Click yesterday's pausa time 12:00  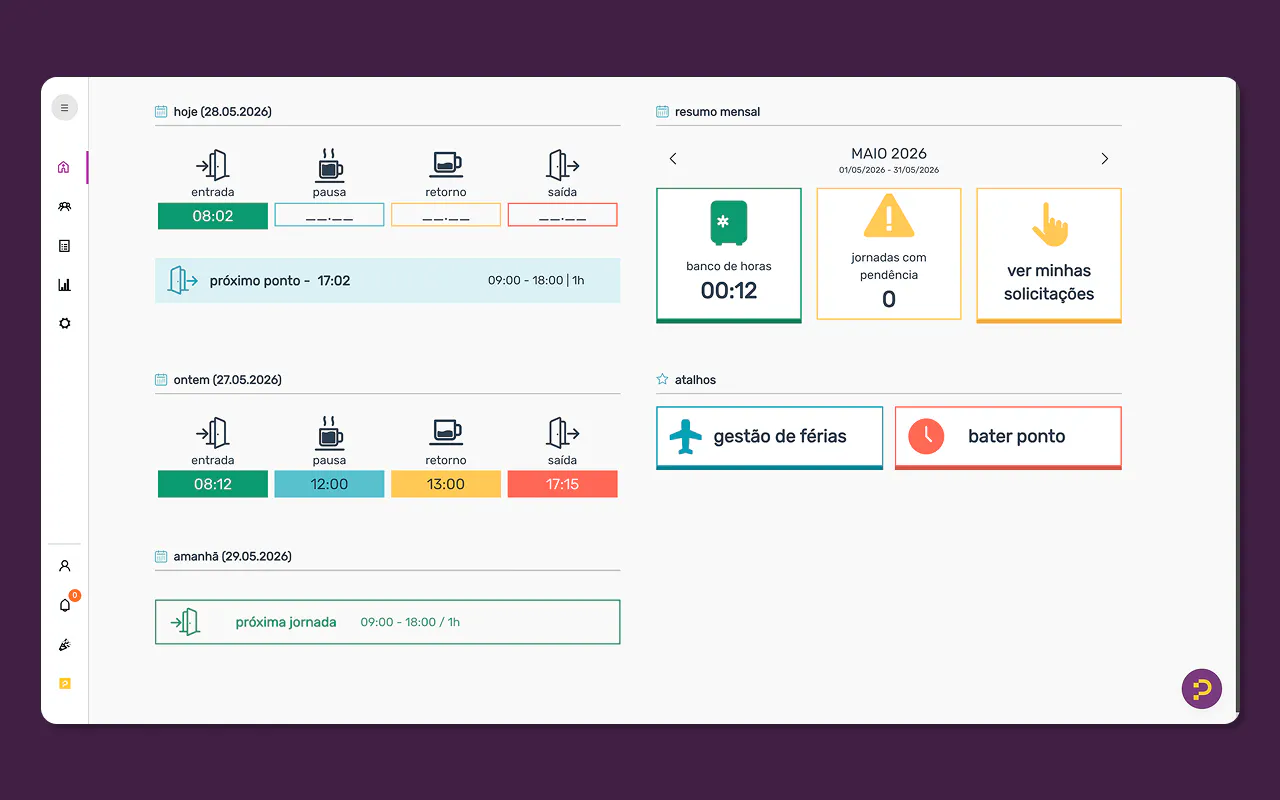point(329,484)
